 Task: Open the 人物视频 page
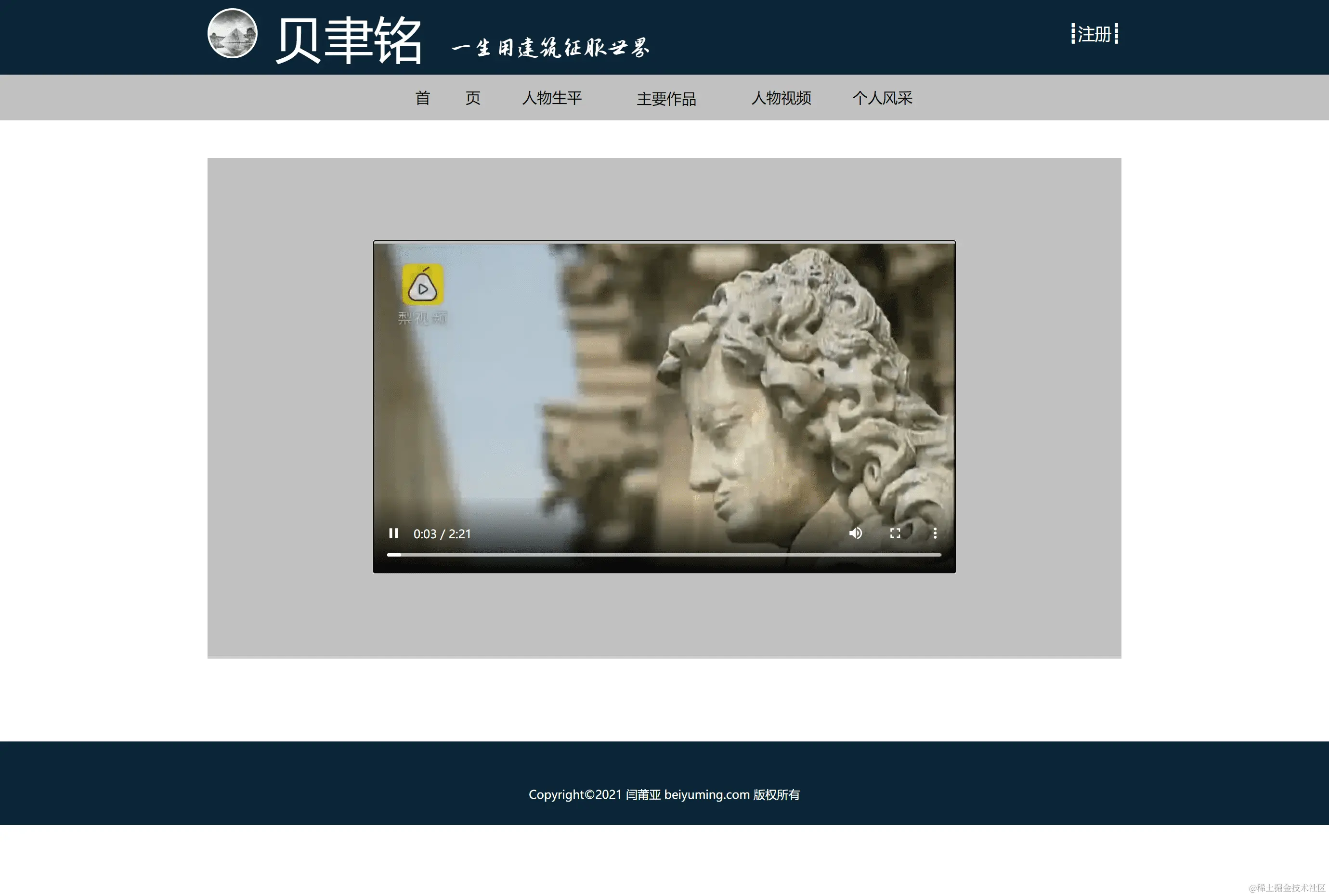tap(782, 98)
